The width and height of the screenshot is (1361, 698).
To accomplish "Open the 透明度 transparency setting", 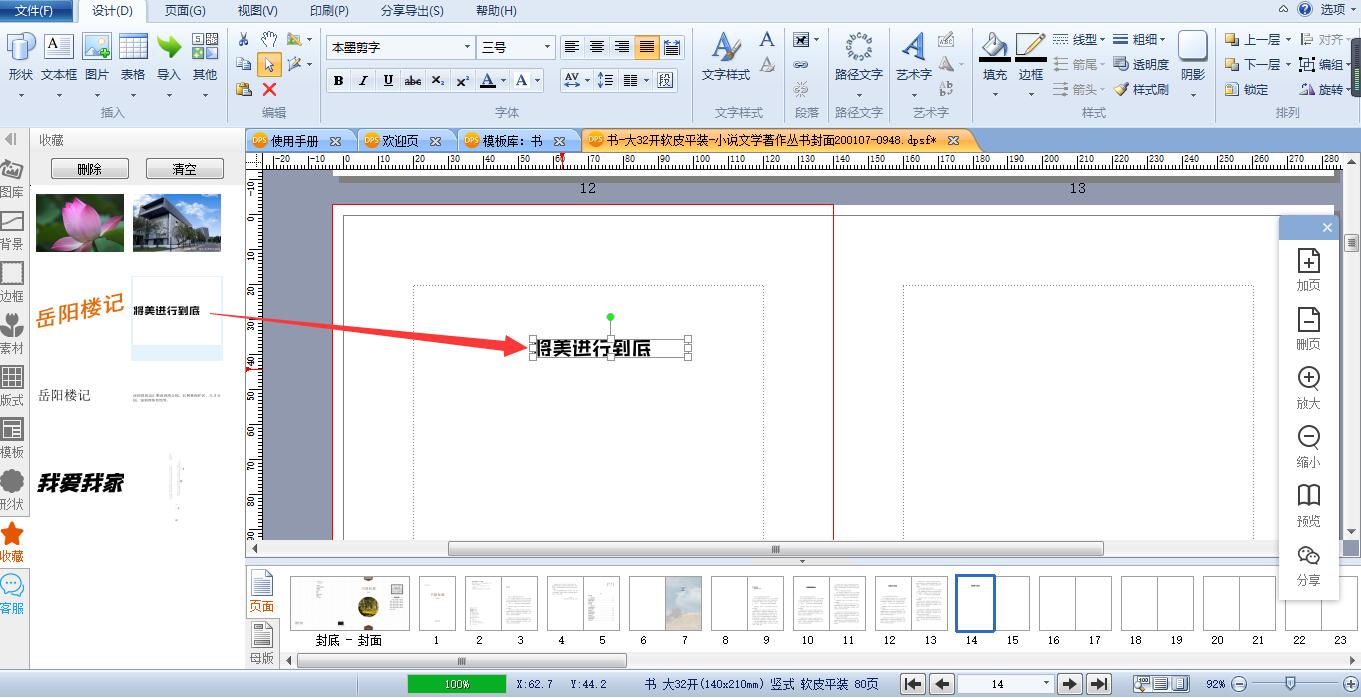I will pos(1141,64).
